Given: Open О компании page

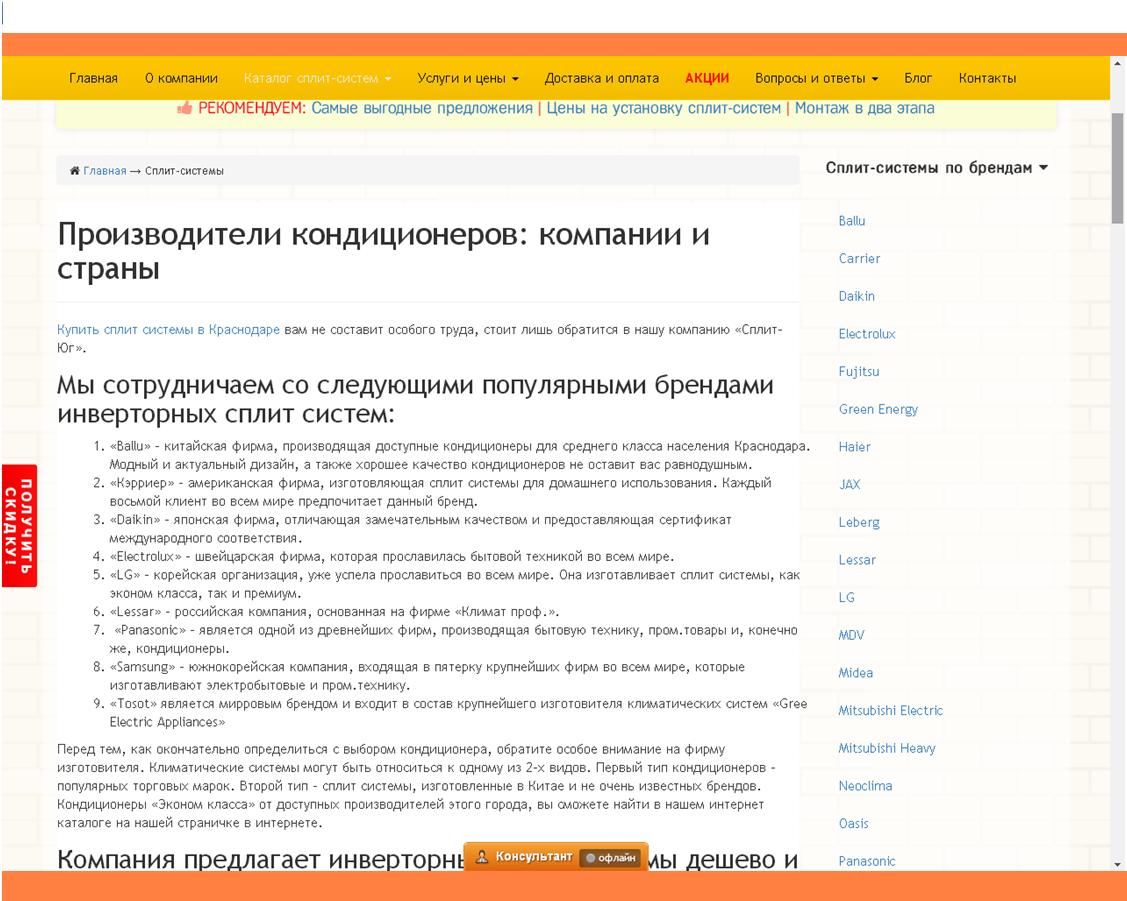Looking at the screenshot, I should 181,78.
